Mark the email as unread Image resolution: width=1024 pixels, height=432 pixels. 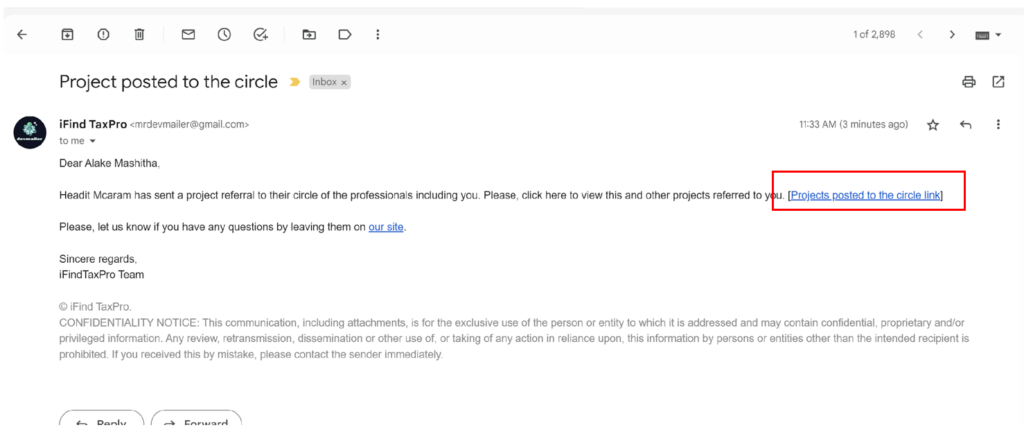click(x=188, y=34)
